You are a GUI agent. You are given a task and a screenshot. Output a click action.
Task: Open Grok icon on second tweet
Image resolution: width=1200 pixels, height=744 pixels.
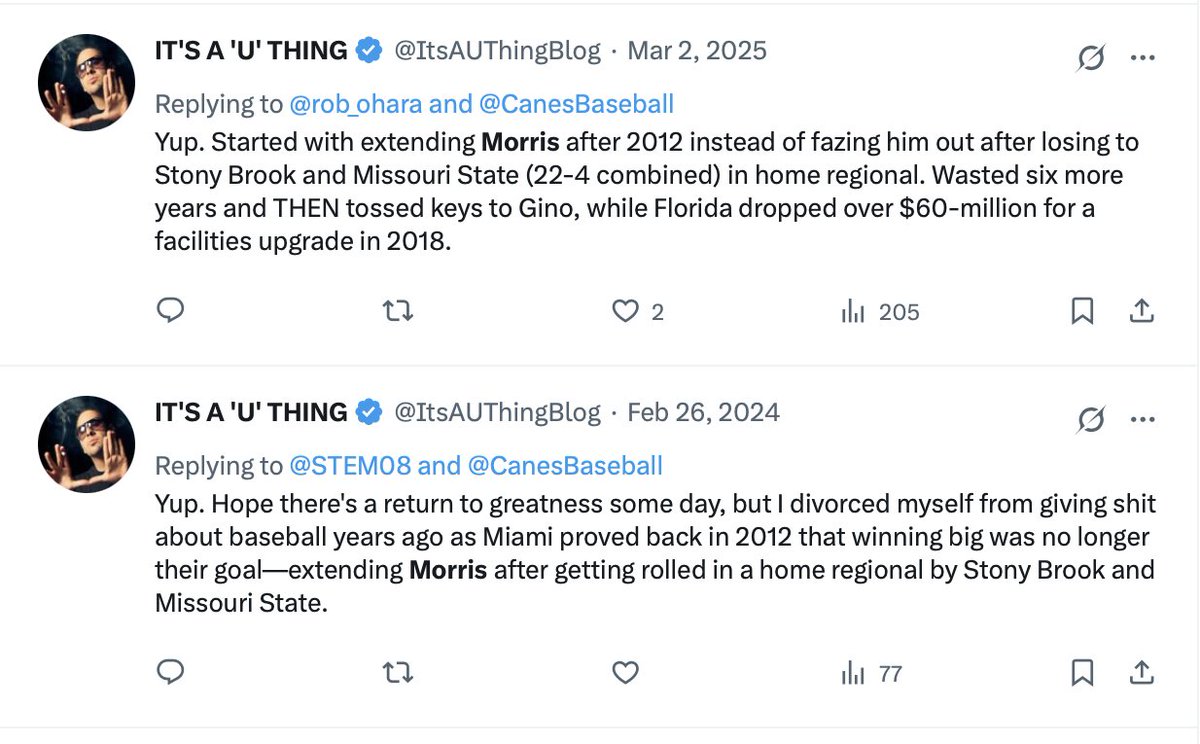point(1091,421)
